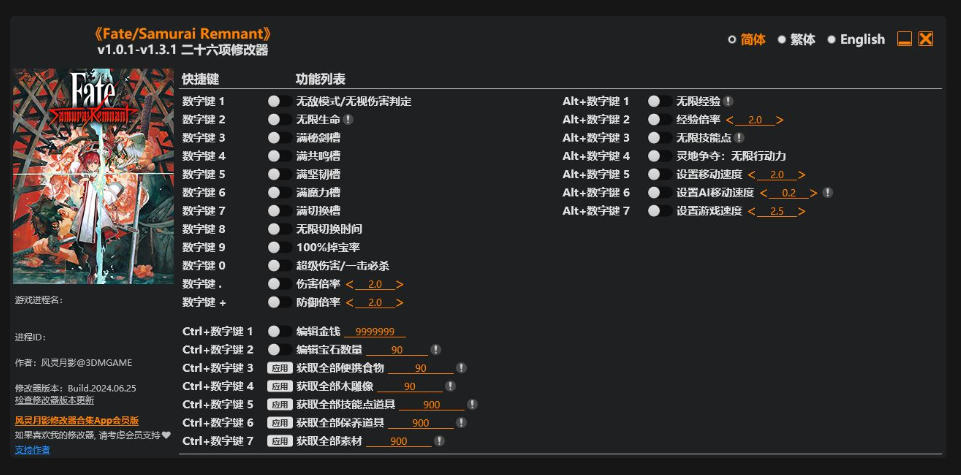The height and width of the screenshot is (475, 961).
Task: Enable 满切换槽 switch
Action: [x=279, y=211]
